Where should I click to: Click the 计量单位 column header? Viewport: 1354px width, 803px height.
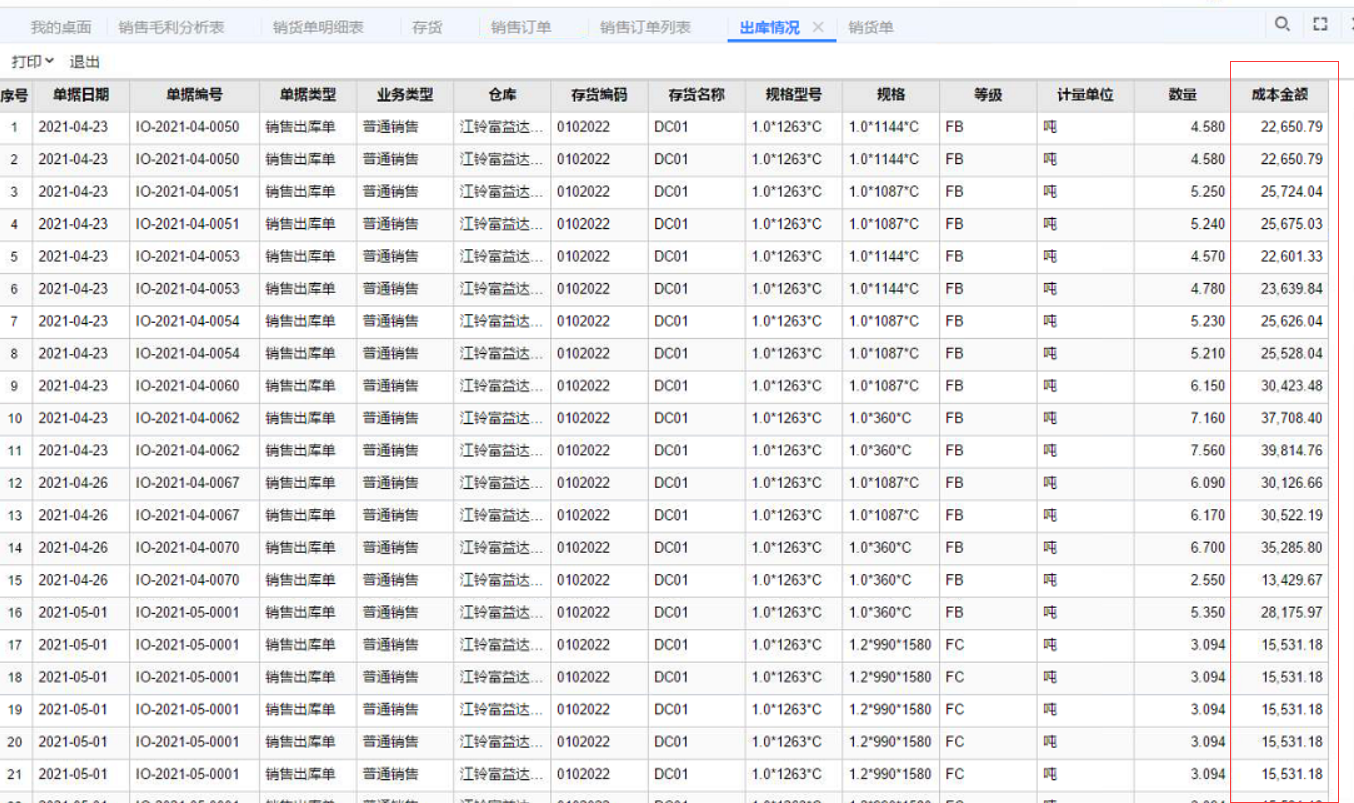(1085, 95)
